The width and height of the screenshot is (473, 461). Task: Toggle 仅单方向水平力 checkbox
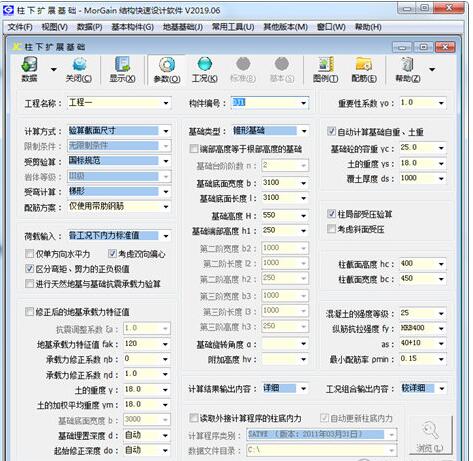pyautogui.click(x=29, y=254)
